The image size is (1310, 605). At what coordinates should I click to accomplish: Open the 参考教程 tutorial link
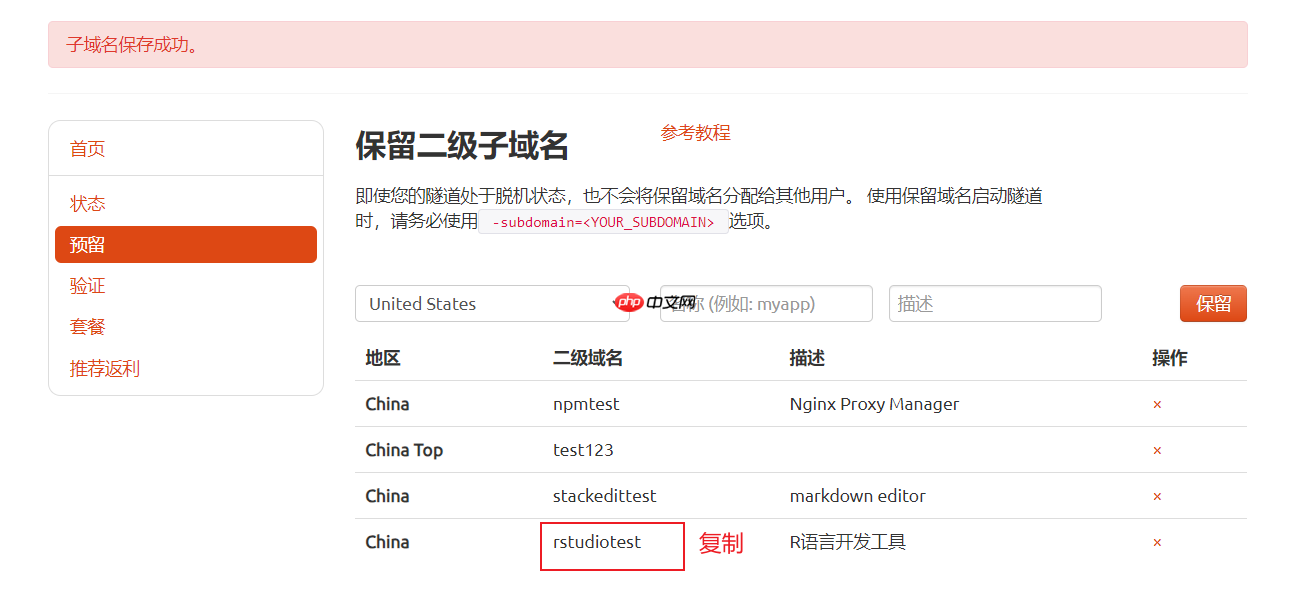pos(694,132)
